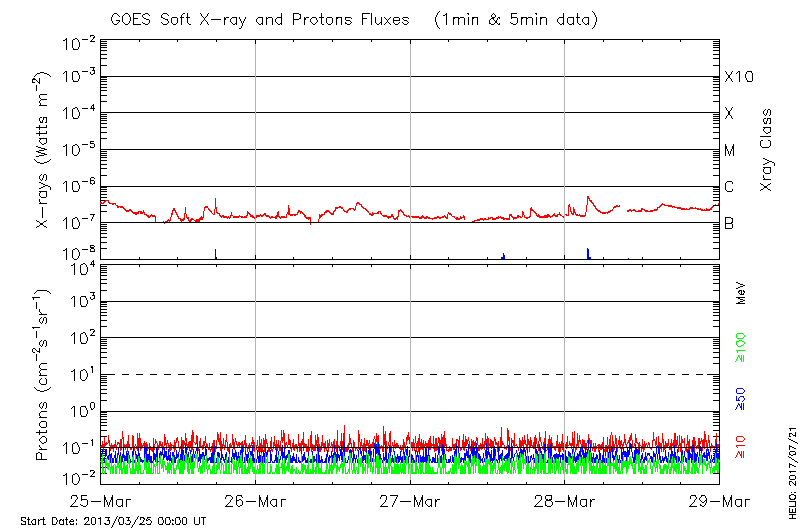Click the '26-Mar' date label on x-axis
This screenshot has width=800, height=530.
[255, 500]
